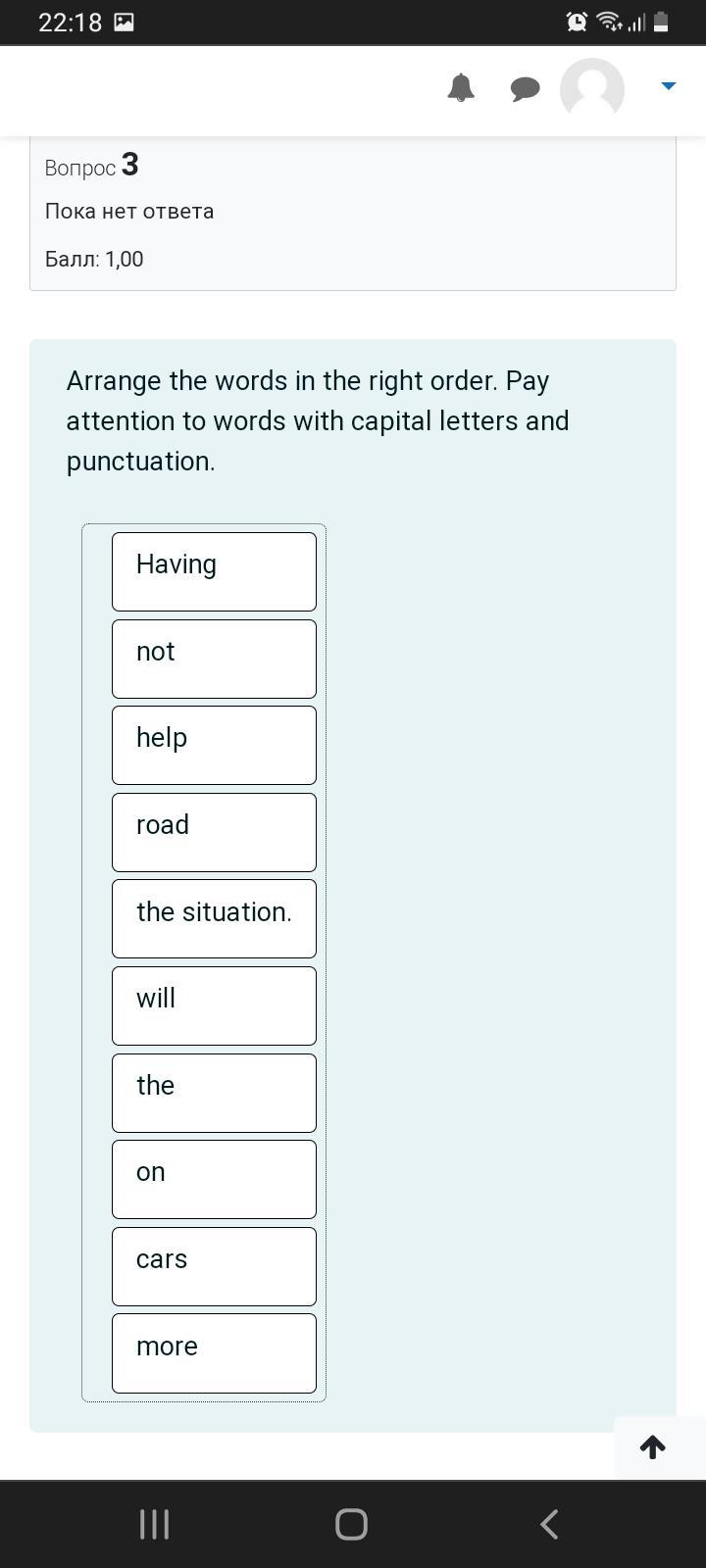Open the Android recent apps button

(x=155, y=1524)
